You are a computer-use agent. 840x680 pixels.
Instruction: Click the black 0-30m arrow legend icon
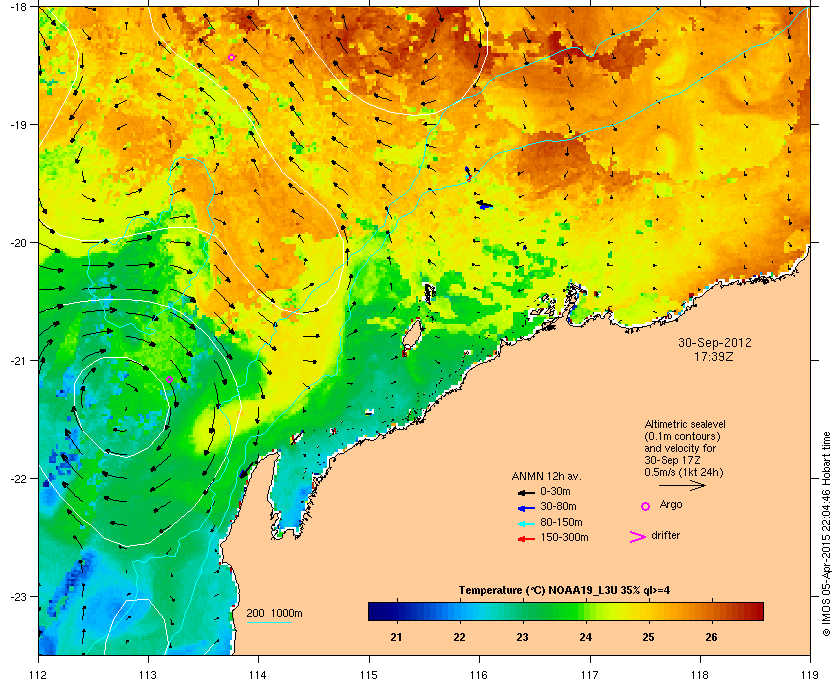526,492
